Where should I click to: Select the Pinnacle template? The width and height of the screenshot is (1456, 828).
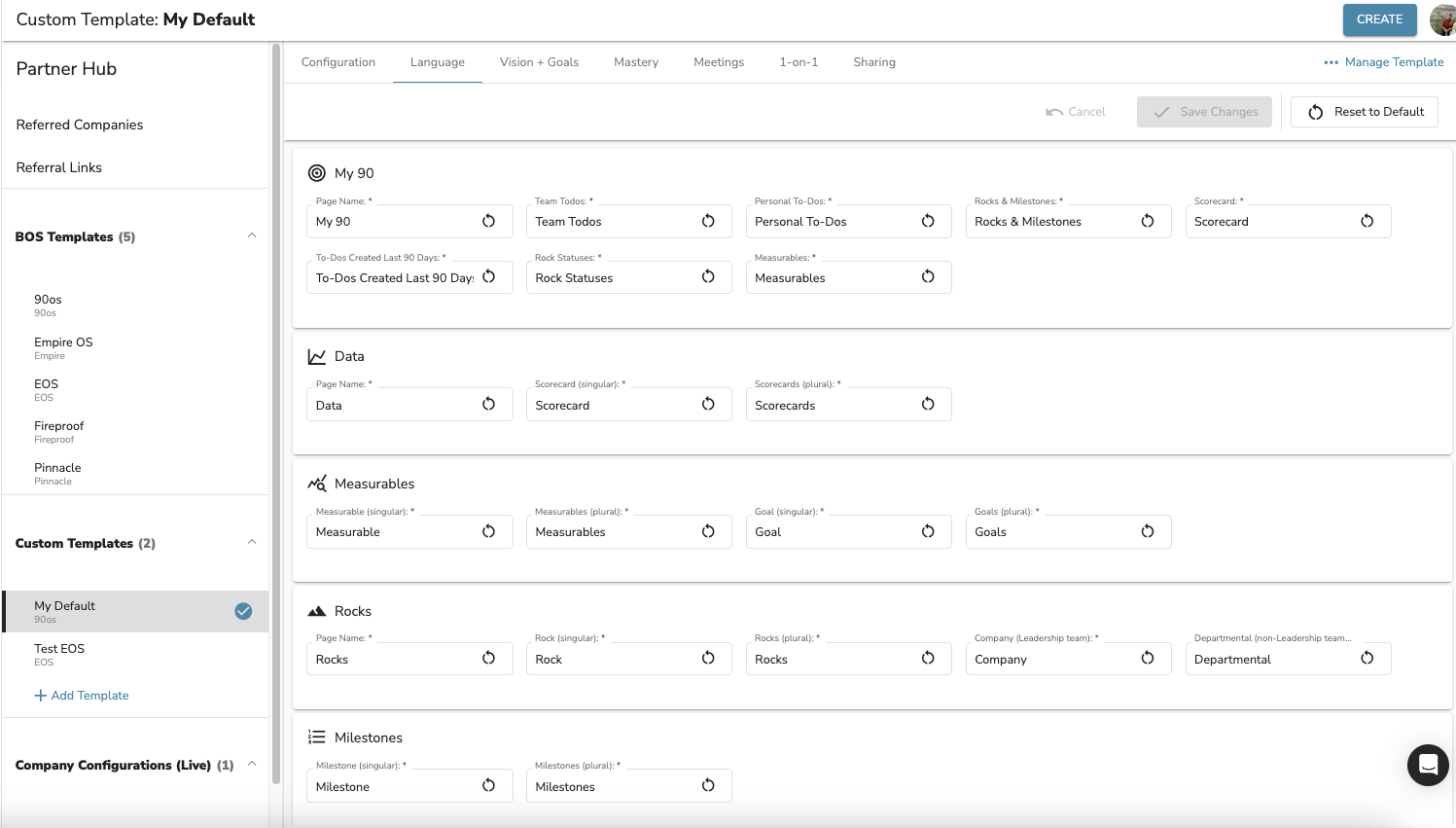(x=135, y=474)
